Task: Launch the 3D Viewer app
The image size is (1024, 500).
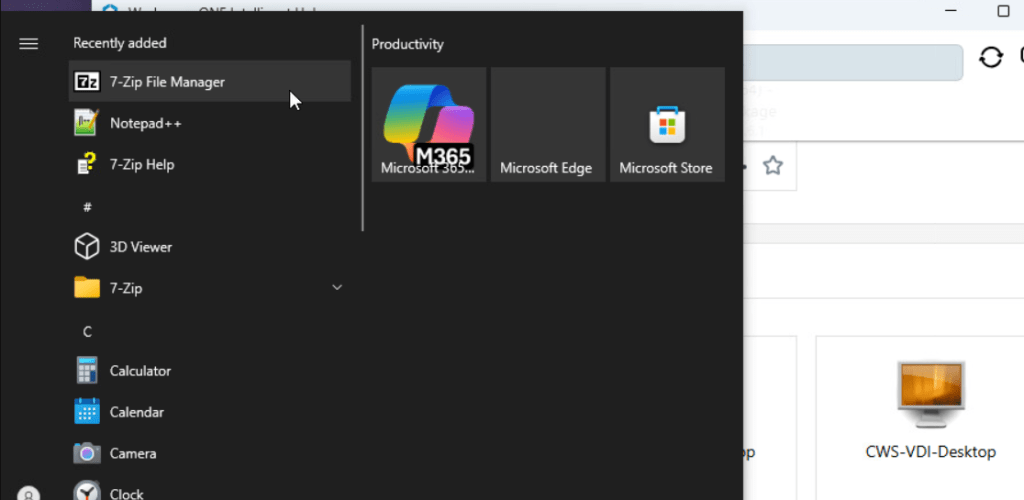Action: click(140, 247)
